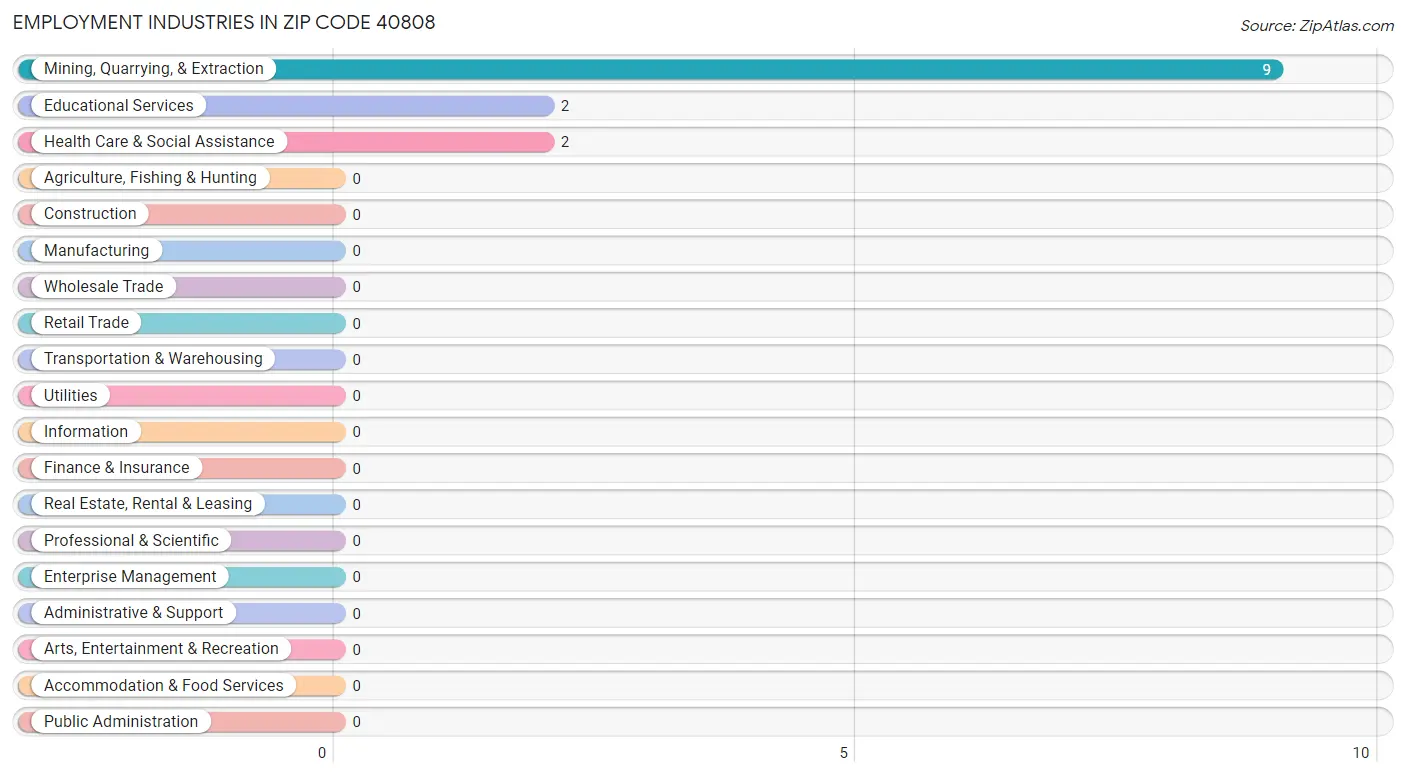Click the Health Care & Social Assistance label
This screenshot has width=1406, height=776.
[x=159, y=142]
